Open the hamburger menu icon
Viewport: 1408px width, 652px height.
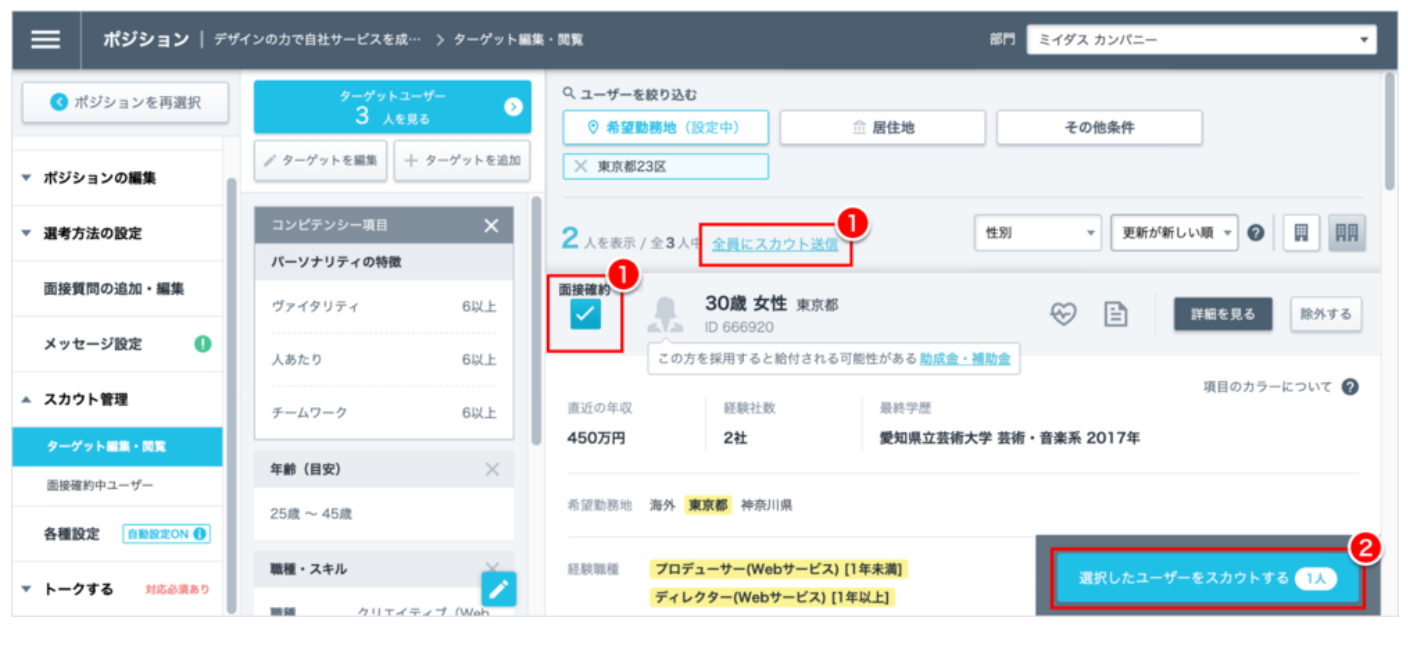pos(45,39)
